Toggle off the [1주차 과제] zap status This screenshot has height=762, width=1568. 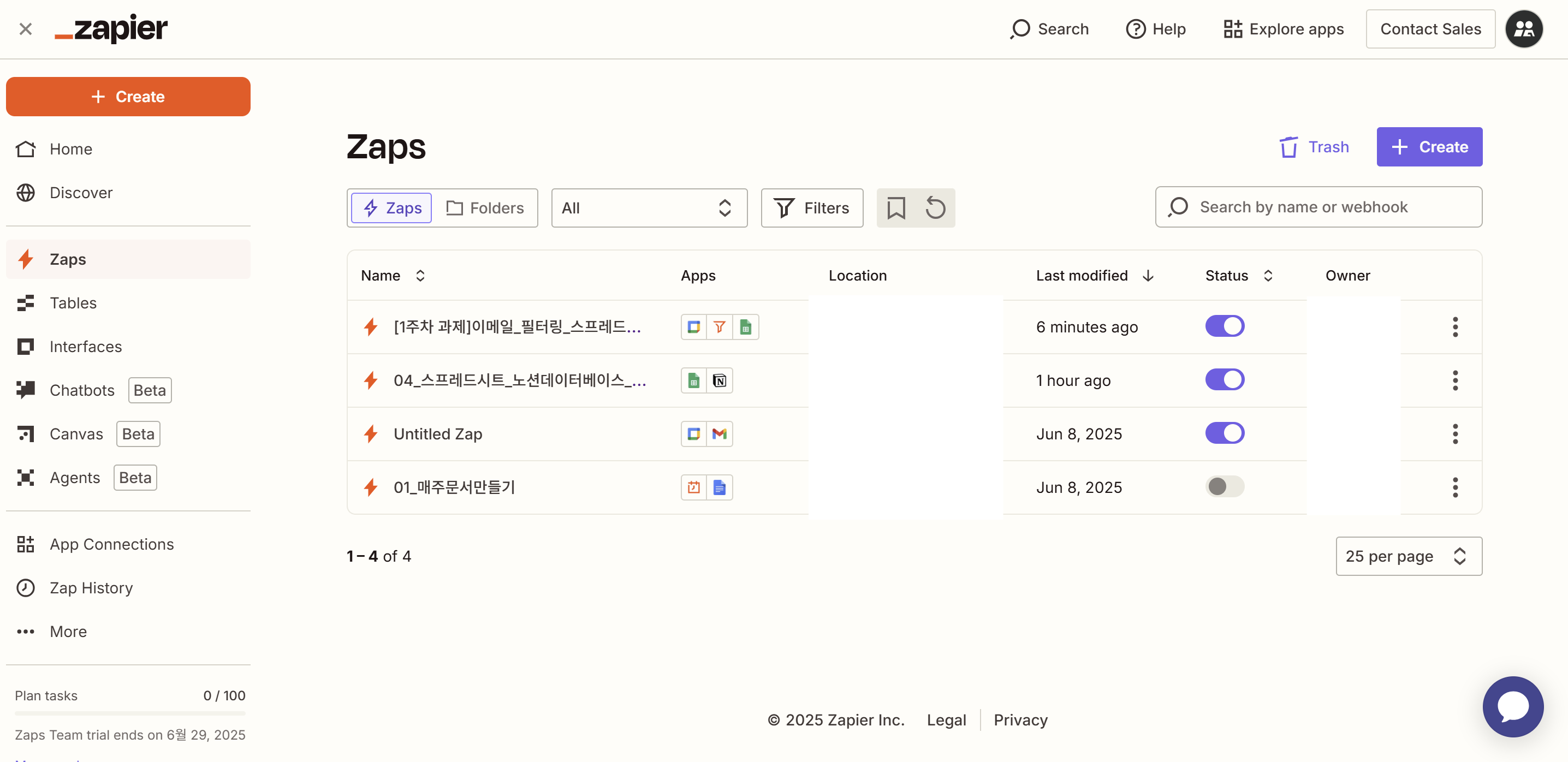coord(1225,326)
